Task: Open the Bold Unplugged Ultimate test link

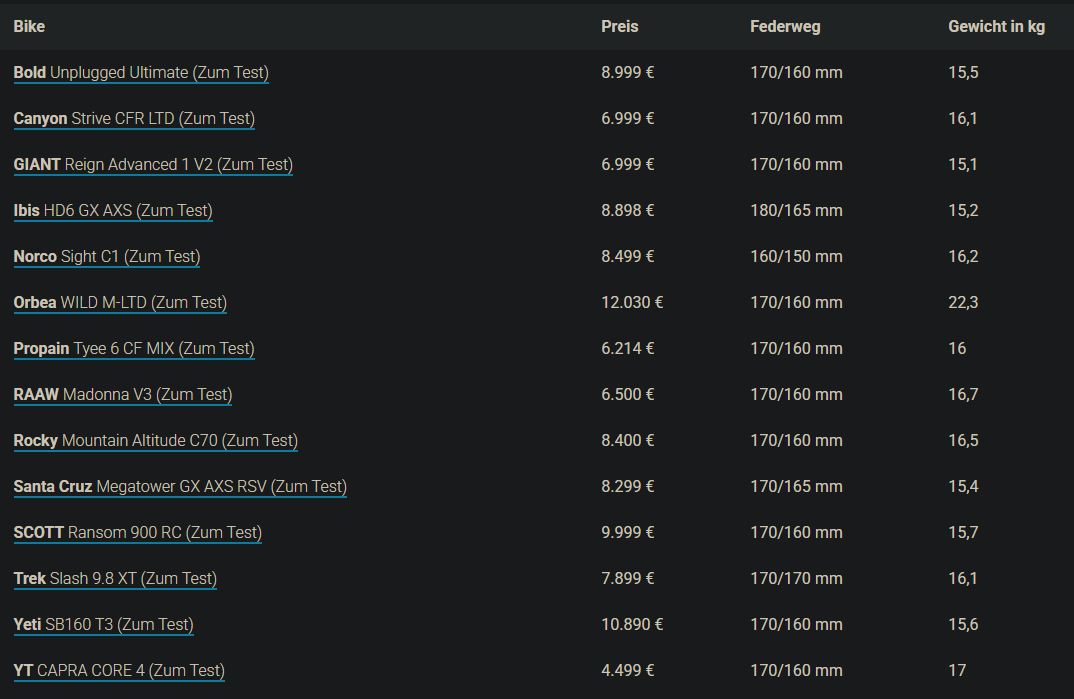Action: (x=141, y=73)
